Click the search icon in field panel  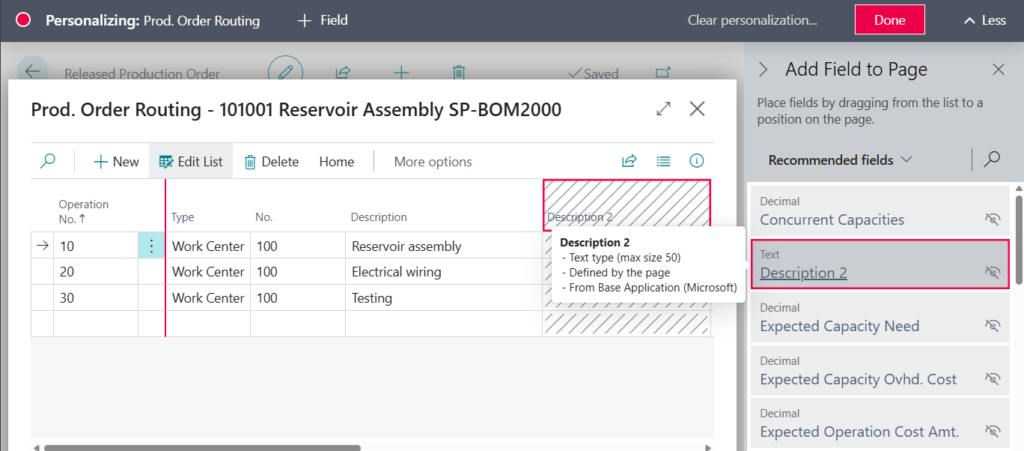991,160
